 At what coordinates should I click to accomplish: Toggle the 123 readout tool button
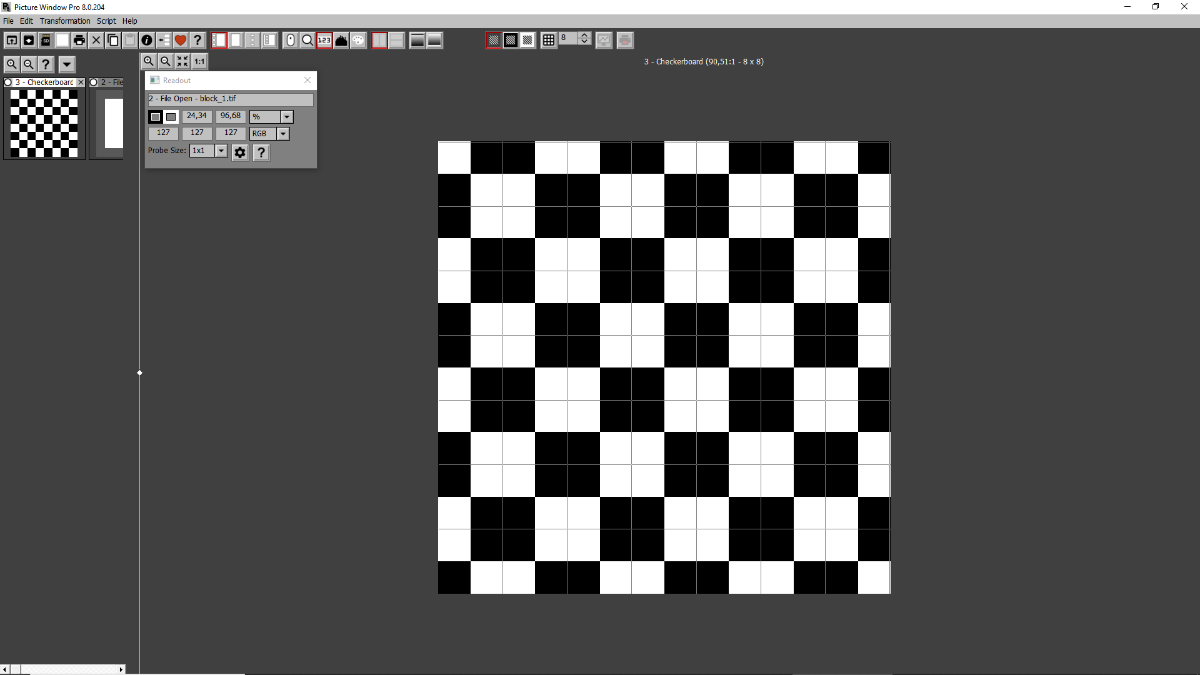point(324,40)
